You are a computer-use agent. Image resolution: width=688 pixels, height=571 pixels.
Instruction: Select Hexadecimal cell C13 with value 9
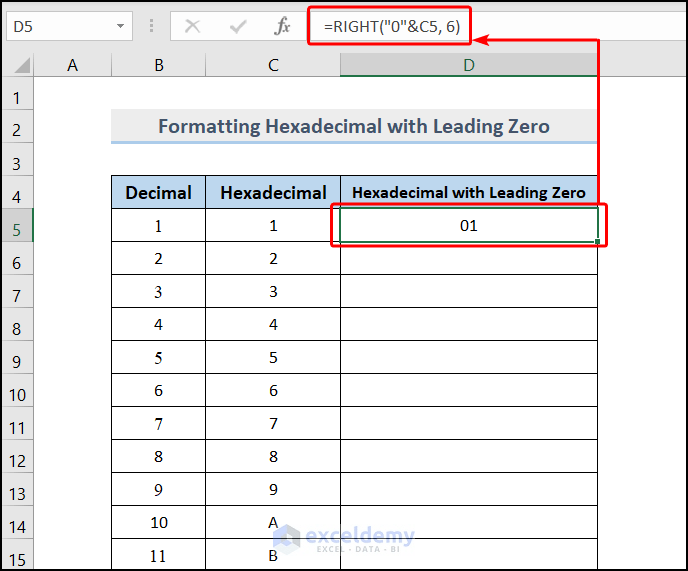click(x=273, y=489)
